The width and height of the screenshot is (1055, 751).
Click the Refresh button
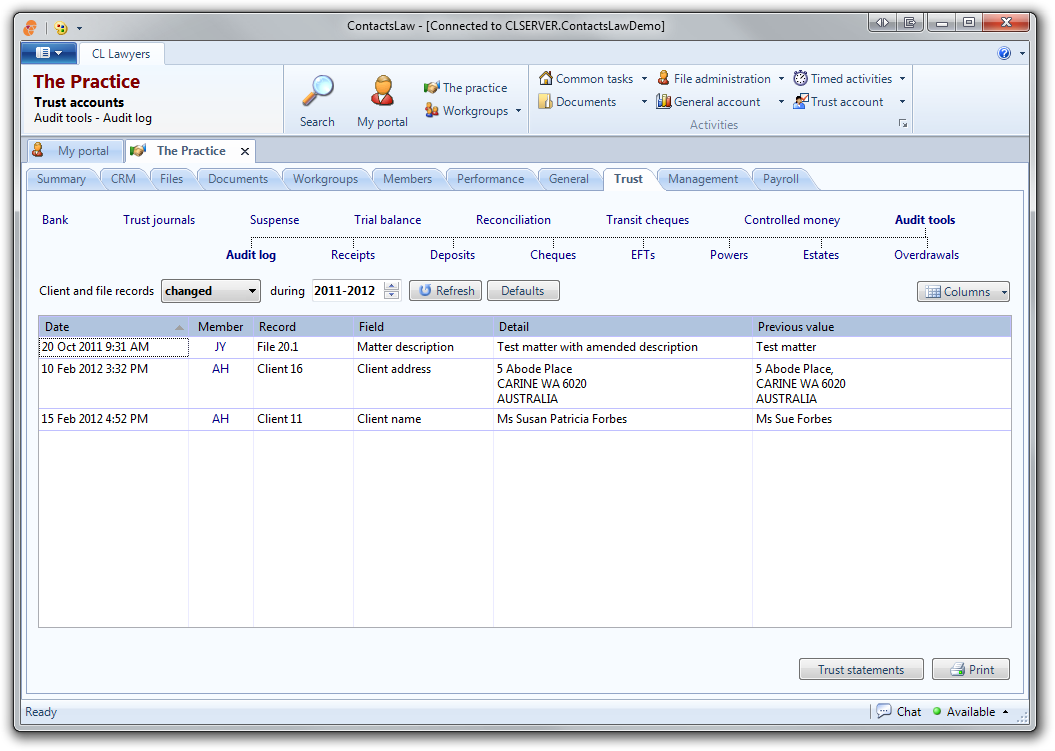[445, 291]
